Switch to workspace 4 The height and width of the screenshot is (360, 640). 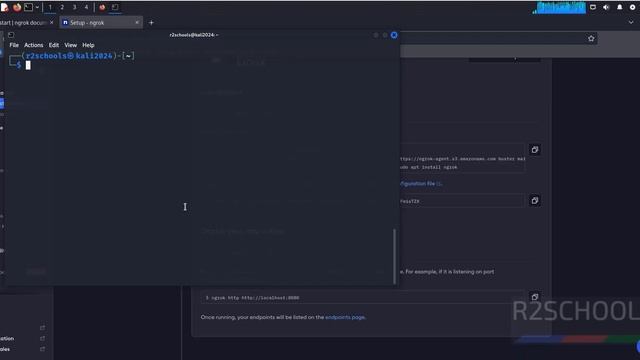86,7
